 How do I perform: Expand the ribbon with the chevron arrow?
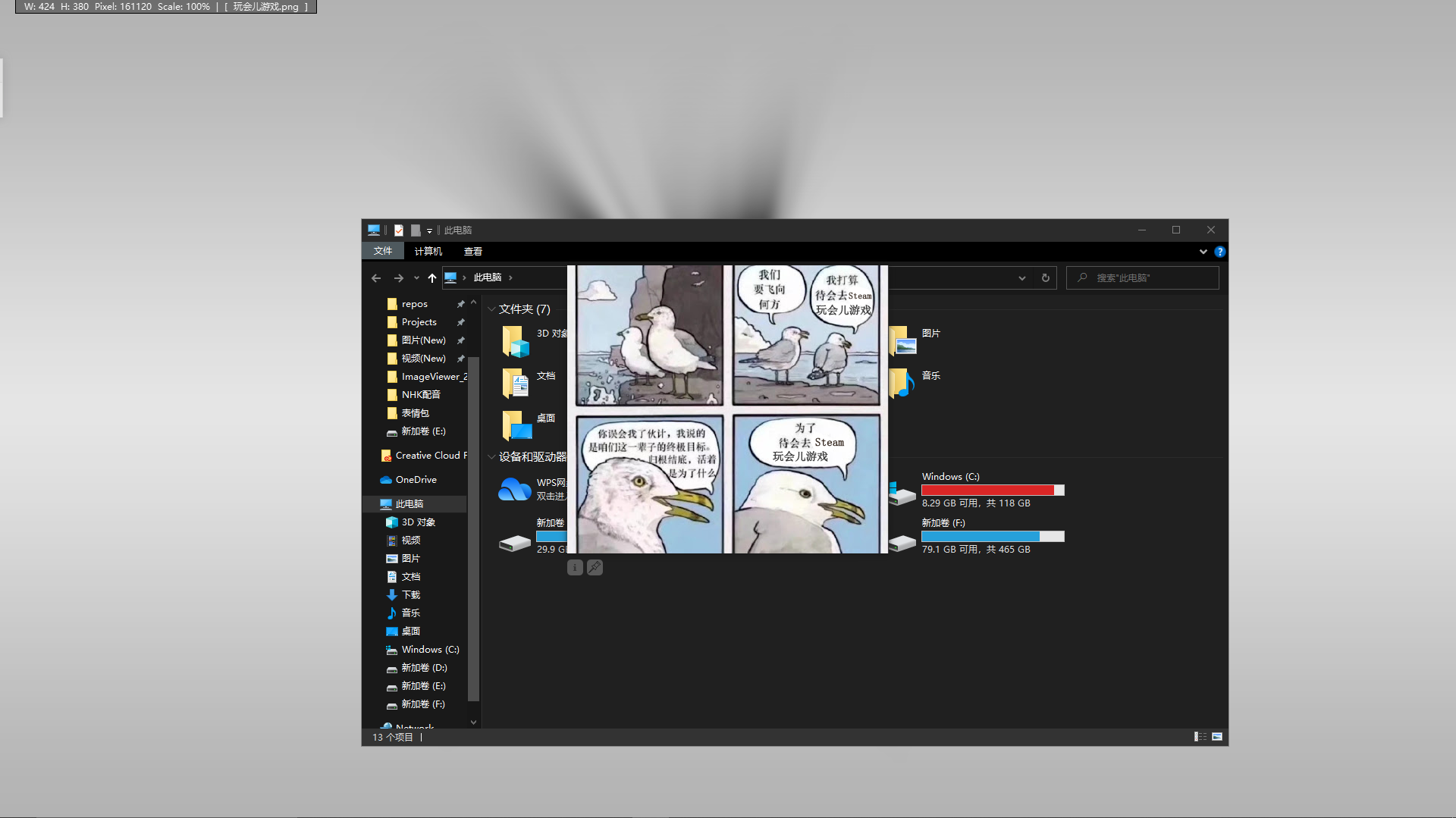click(x=1203, y=252)
